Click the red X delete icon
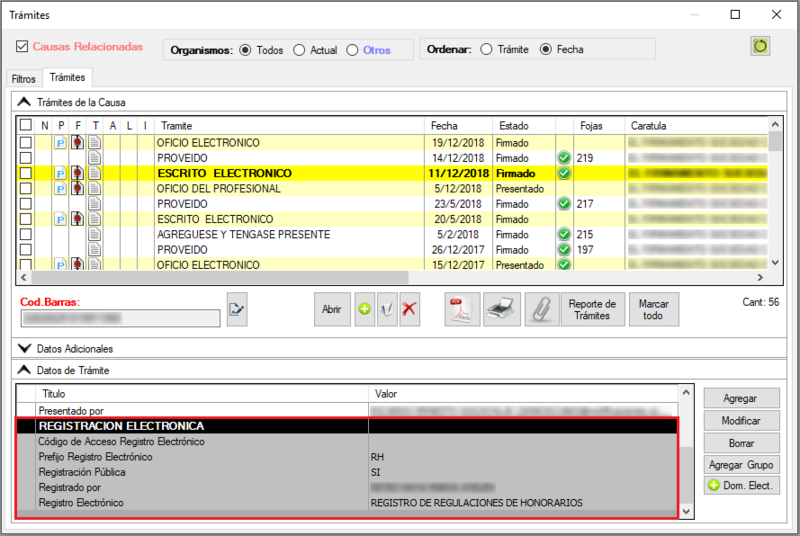Screen dimensions: 800x536 click(410, 309)
